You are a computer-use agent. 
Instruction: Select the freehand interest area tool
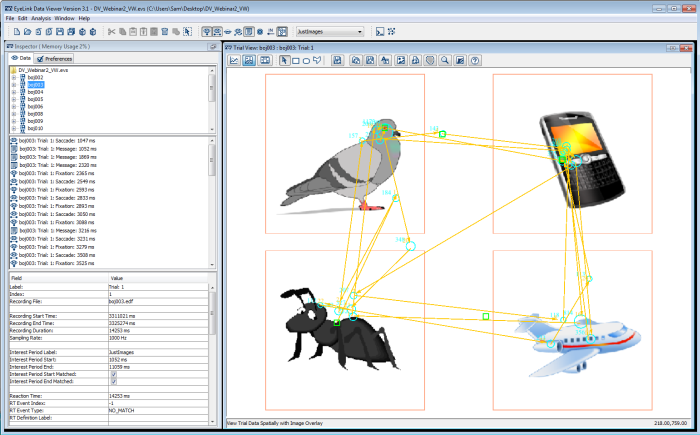pyautogui.click(x=317, y=60)
